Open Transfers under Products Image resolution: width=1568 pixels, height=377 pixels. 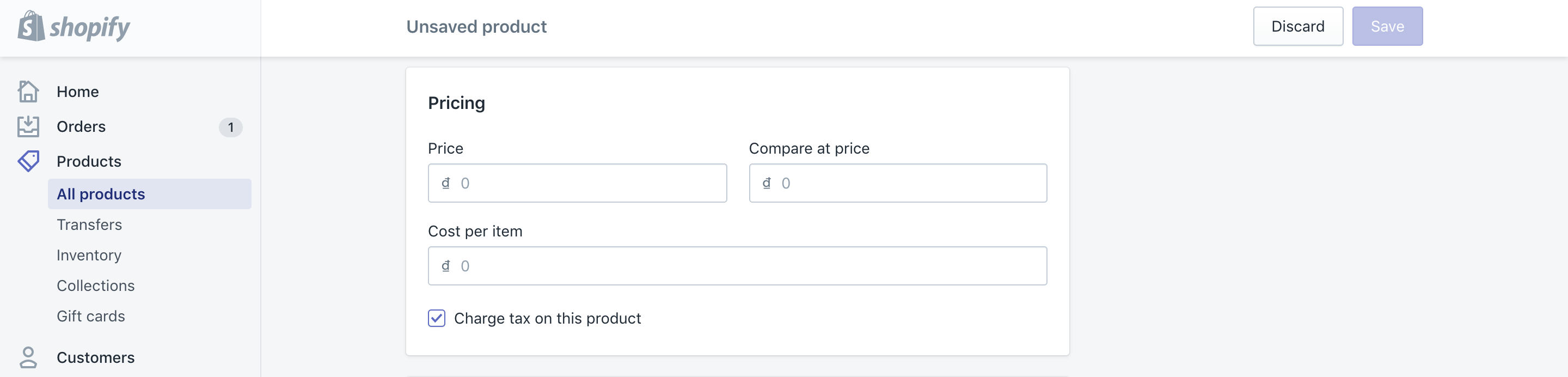(x=89, y=224)
